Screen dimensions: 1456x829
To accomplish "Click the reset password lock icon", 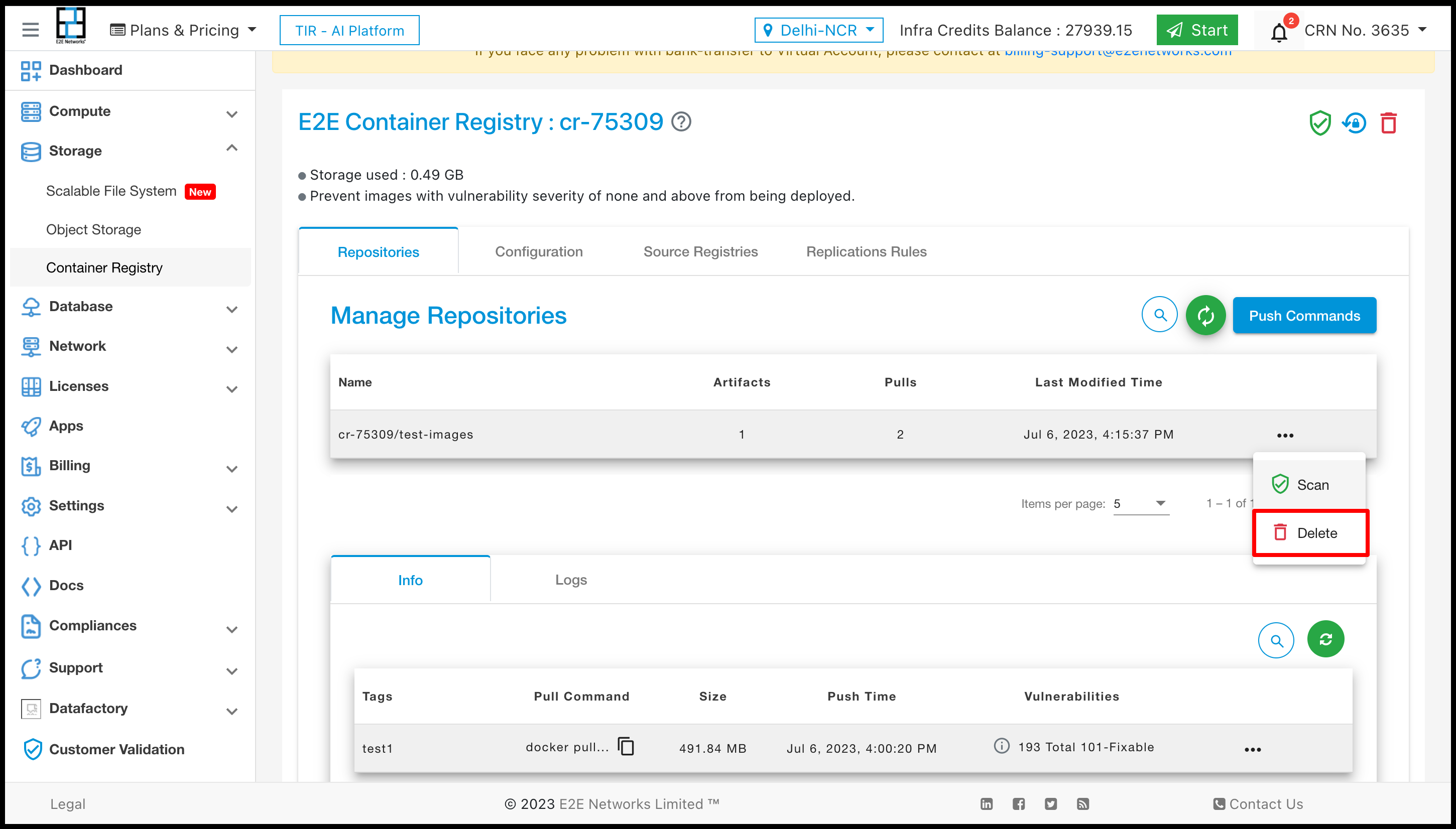I will click(1354, 123).
